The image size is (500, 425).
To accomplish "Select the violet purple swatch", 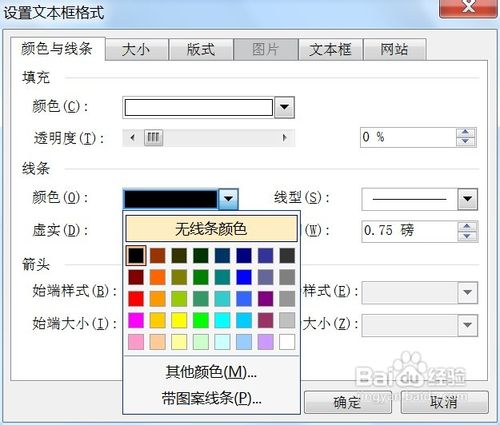I will [266, 299].
